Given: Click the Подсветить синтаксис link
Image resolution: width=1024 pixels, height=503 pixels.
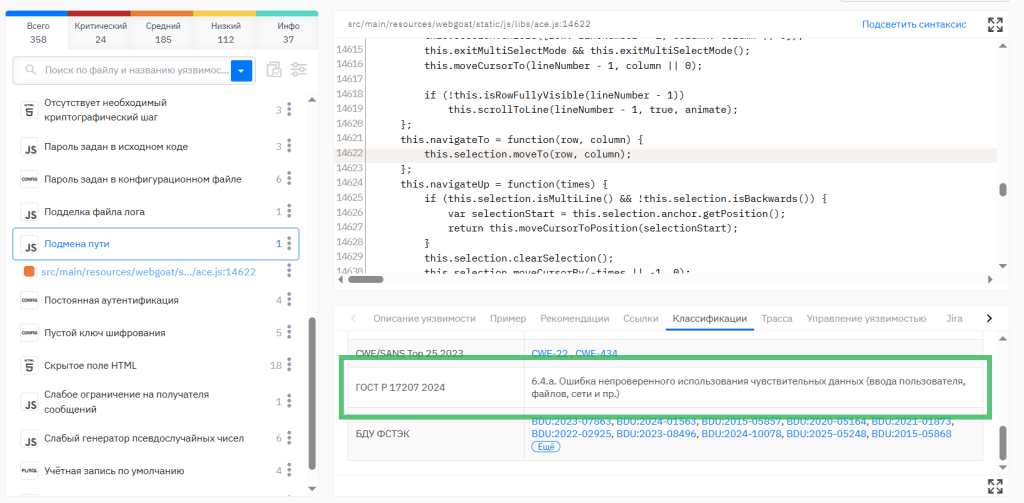Looking at the screenshot, I should [914, 24].
